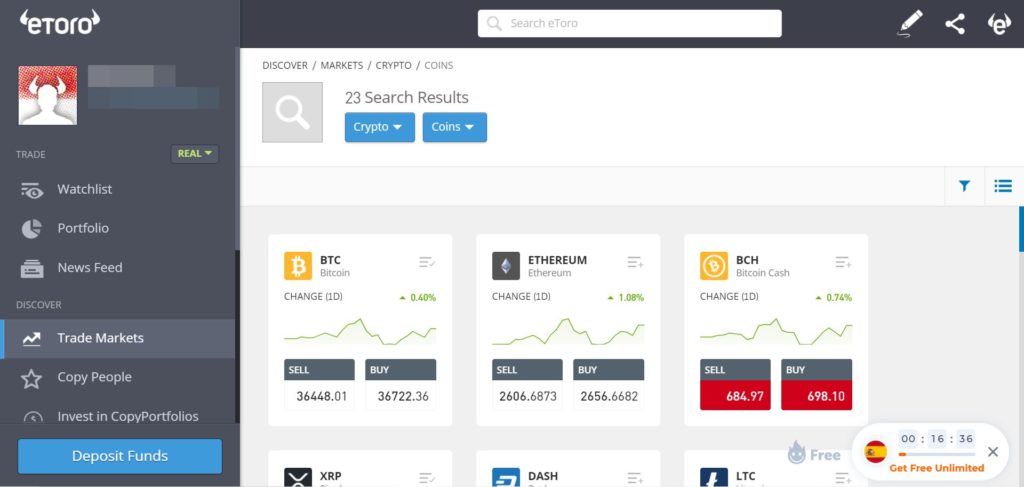Click BTC SELL price 36448.01
This screenshot has width=1024, height=487.
tap(319, 396)
